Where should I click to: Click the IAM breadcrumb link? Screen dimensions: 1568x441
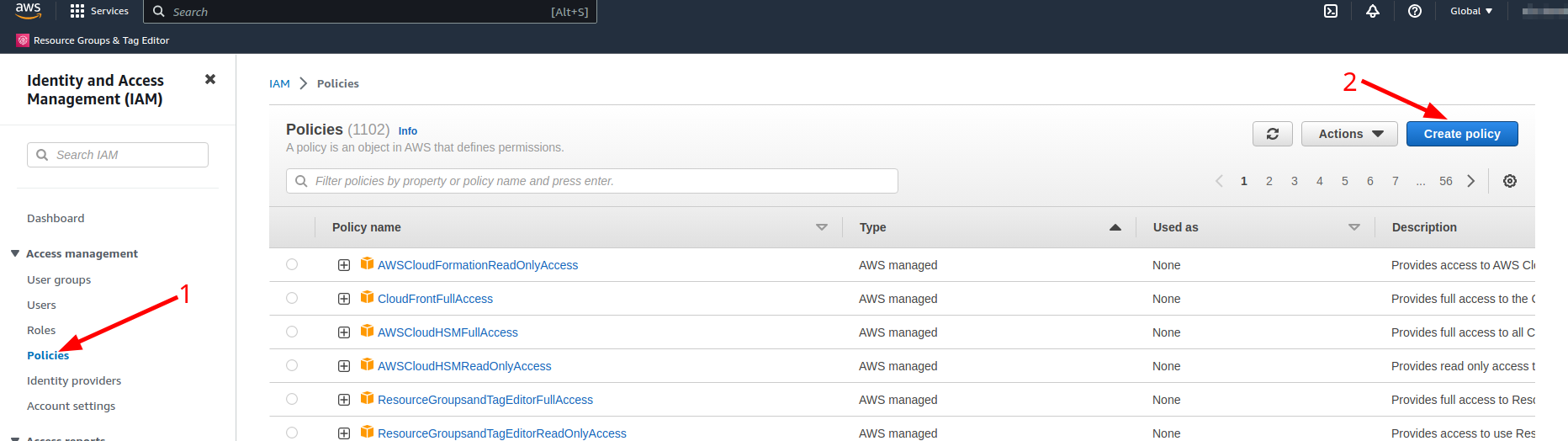(279, 83)
